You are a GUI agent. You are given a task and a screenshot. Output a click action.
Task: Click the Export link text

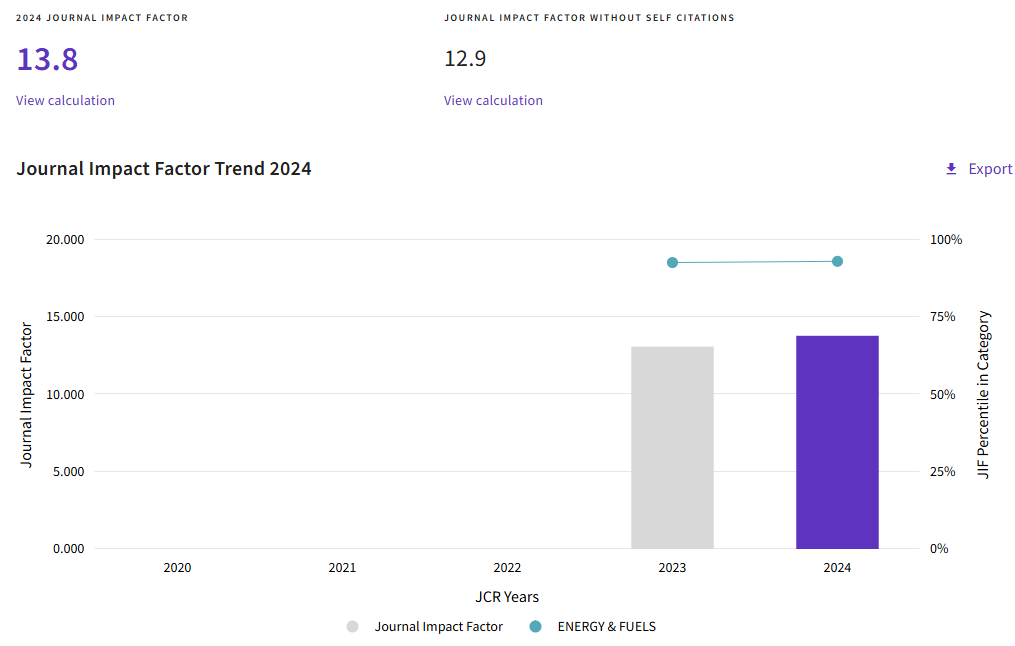pyautogui.click(x=990, y=169)
